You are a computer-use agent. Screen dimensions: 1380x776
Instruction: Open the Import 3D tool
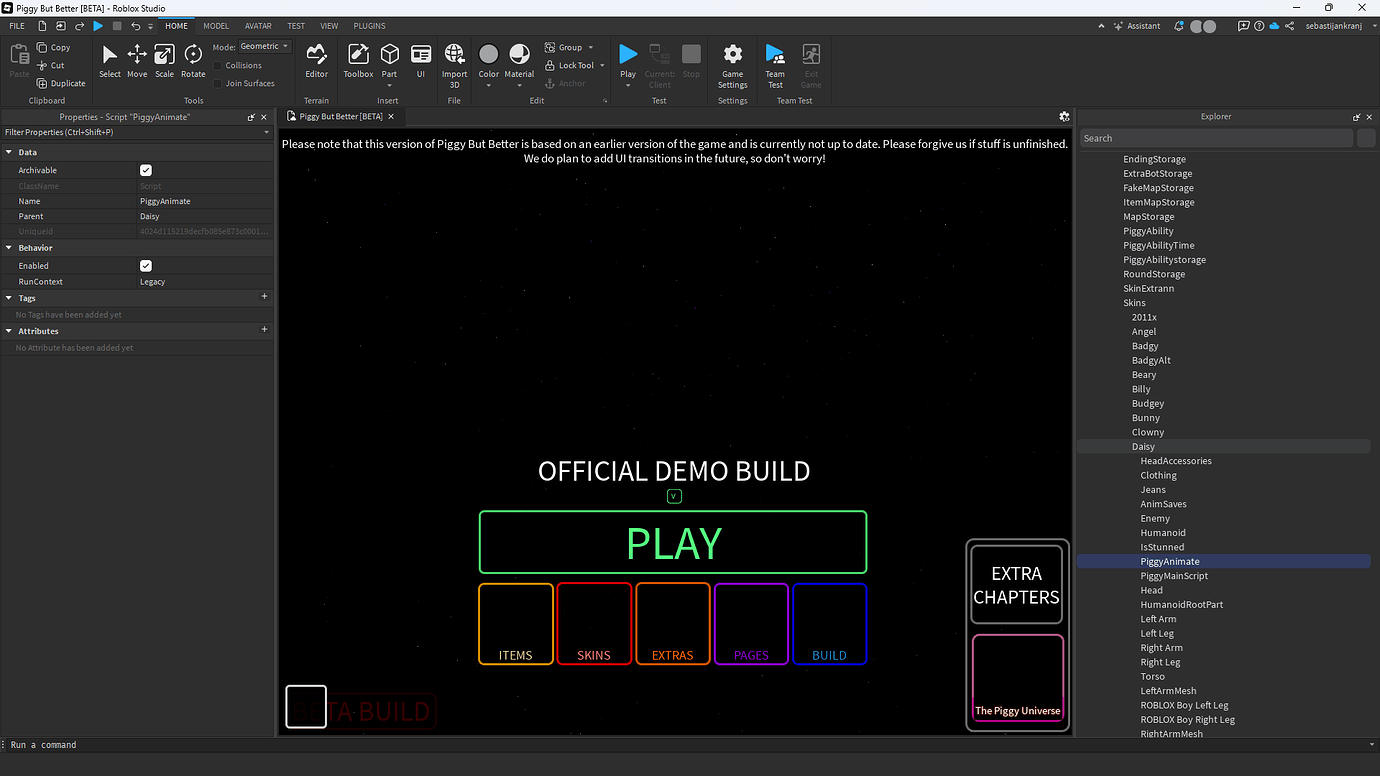[x=454, y=60]
